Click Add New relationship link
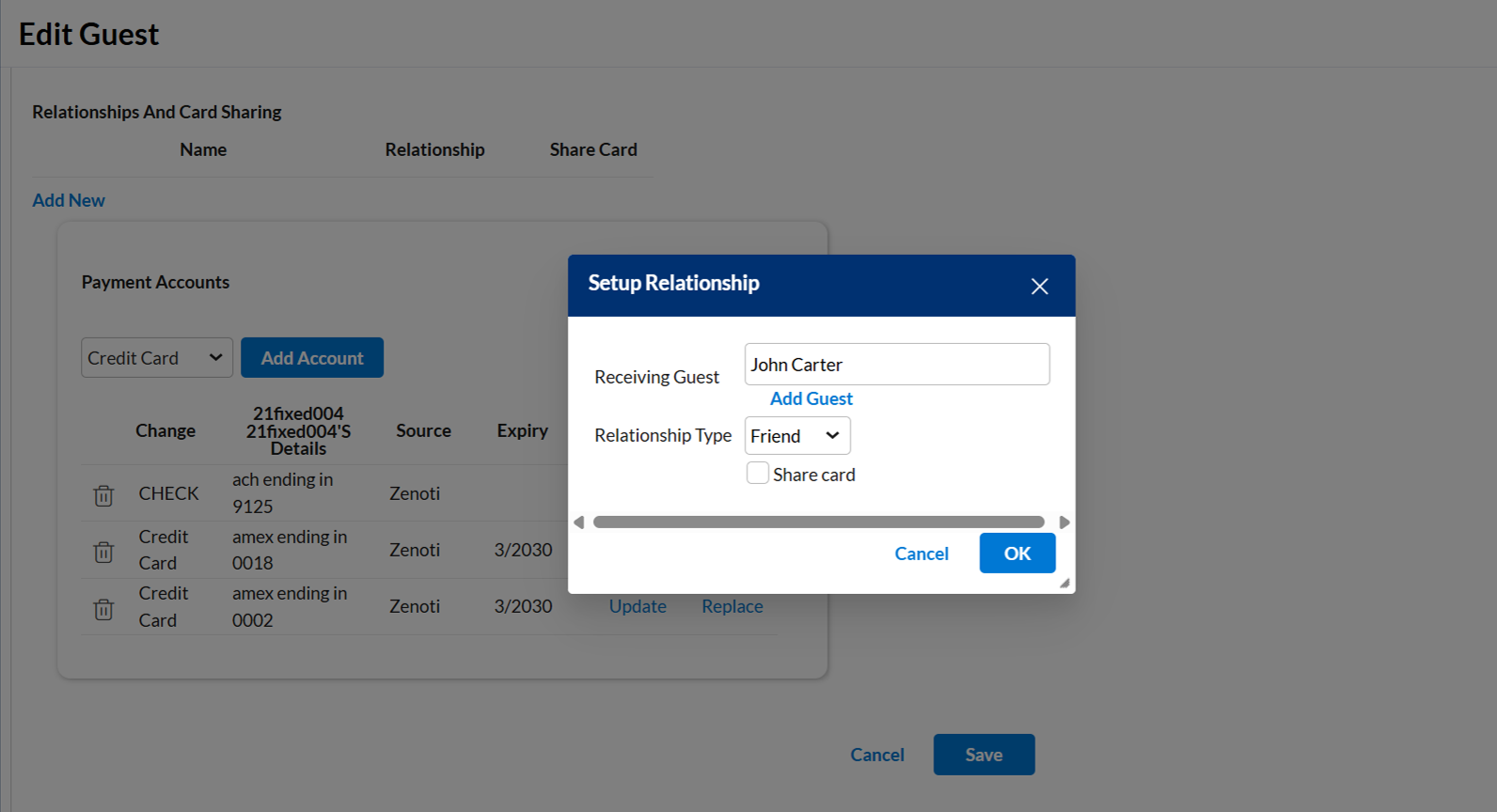The height and width of the screenshot is (812, 1497). click(69, 200)
